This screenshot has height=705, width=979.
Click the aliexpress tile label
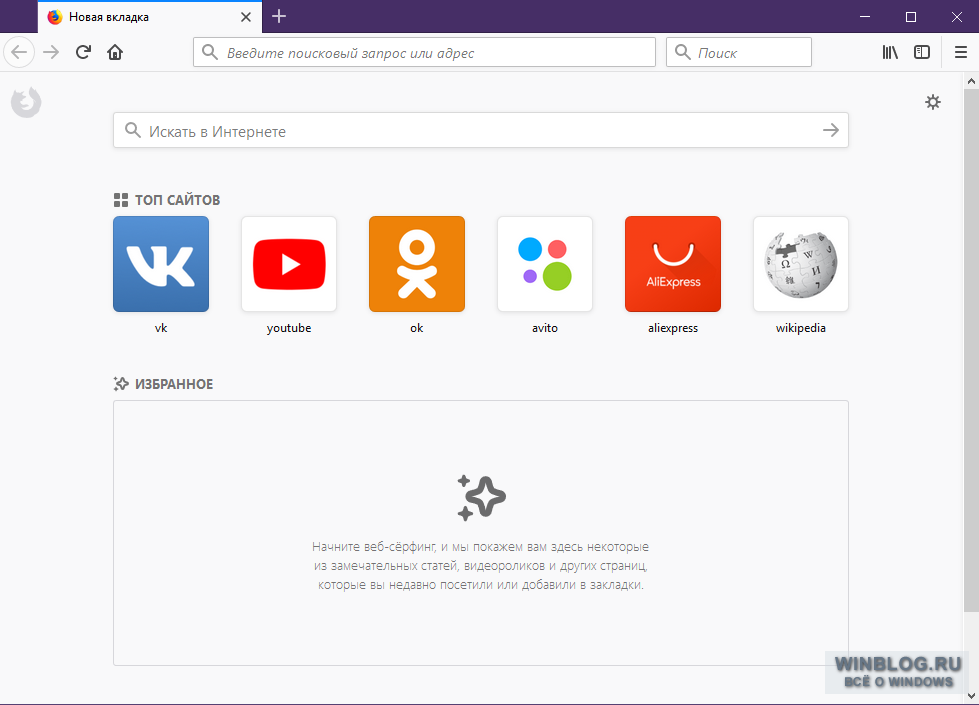[673, 328]
